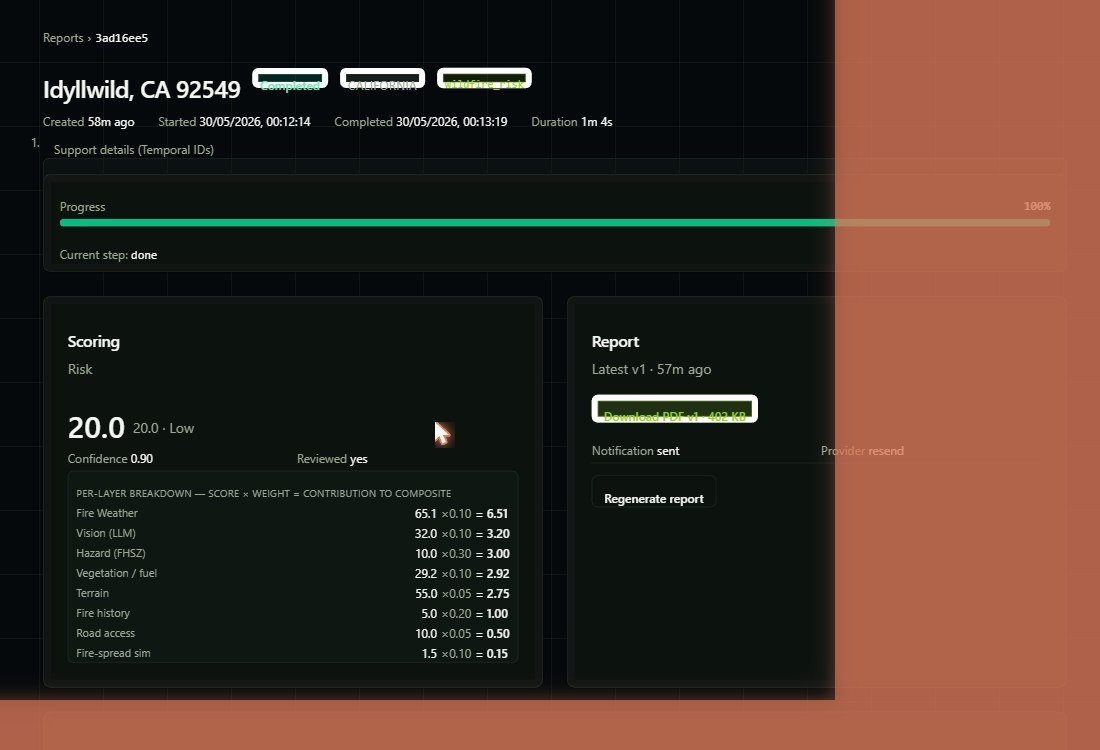Click the 3.00 Hazard contribution value
This screenshot has height=750, width=1100.
[x=498, y=554]
